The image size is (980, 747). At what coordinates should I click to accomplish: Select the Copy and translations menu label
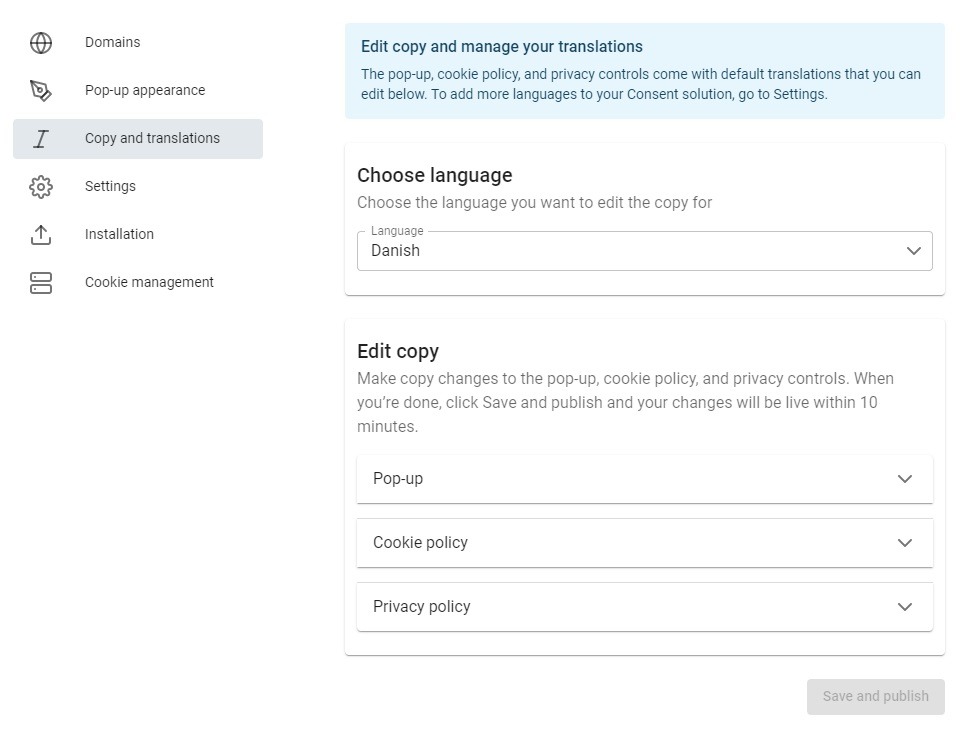pos(152,139)
